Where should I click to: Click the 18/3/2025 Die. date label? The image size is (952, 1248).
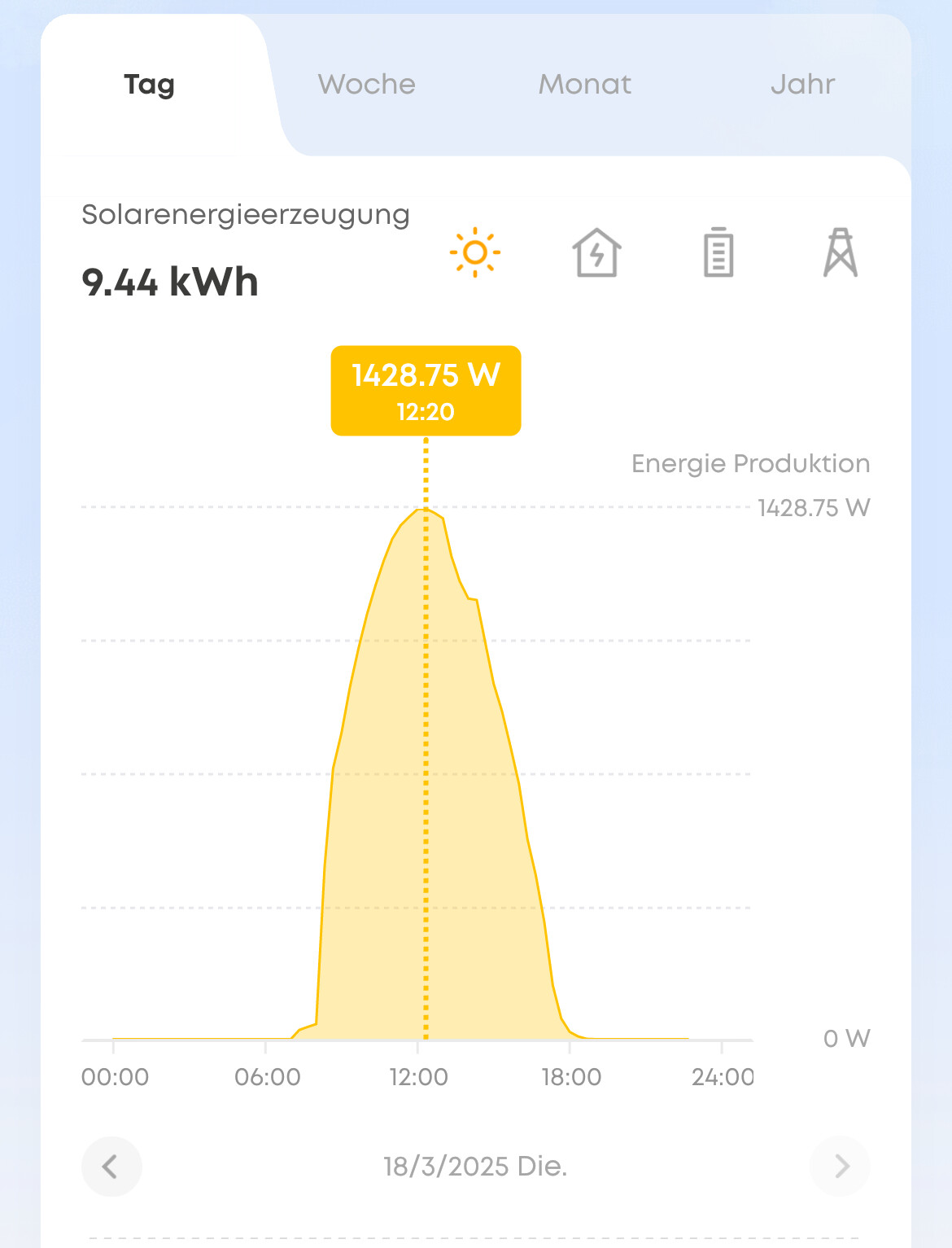click(475, 1167)
